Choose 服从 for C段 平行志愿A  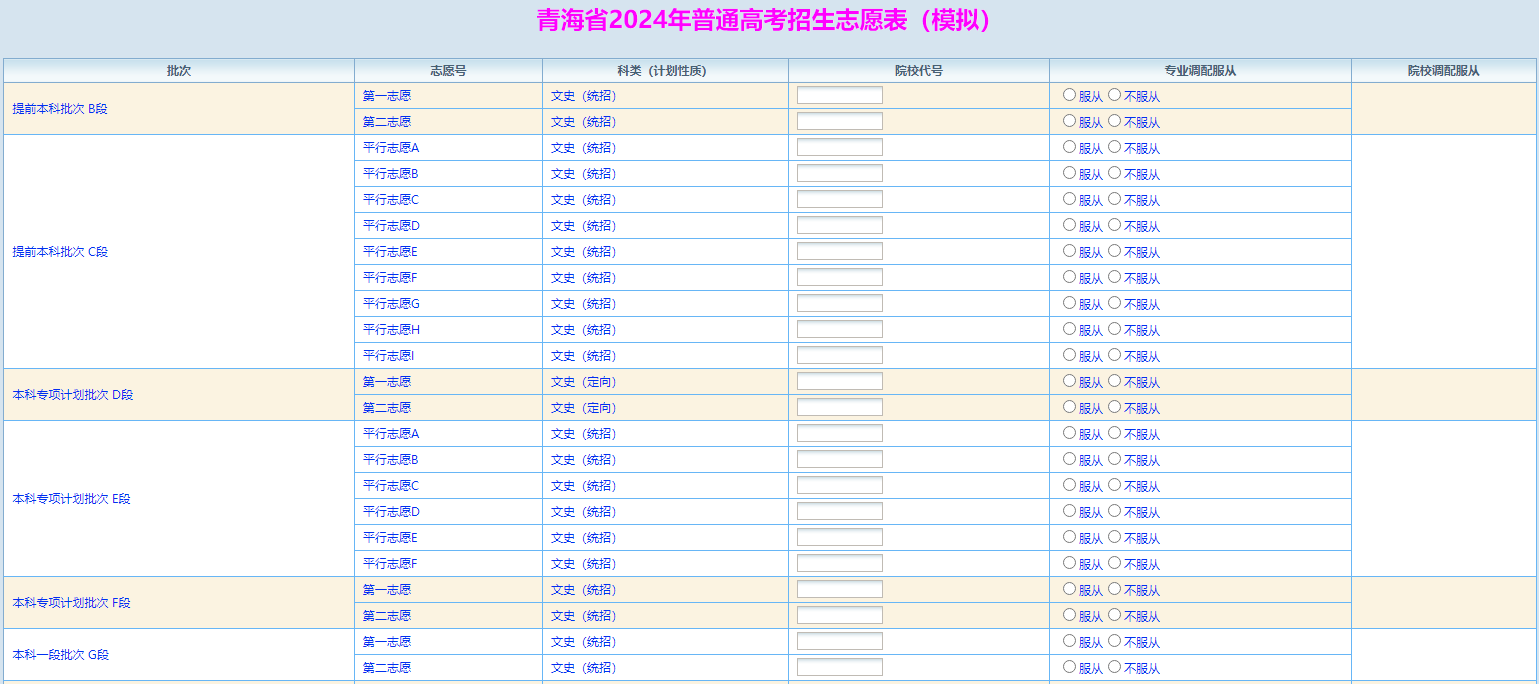(x=1069, y=147)
